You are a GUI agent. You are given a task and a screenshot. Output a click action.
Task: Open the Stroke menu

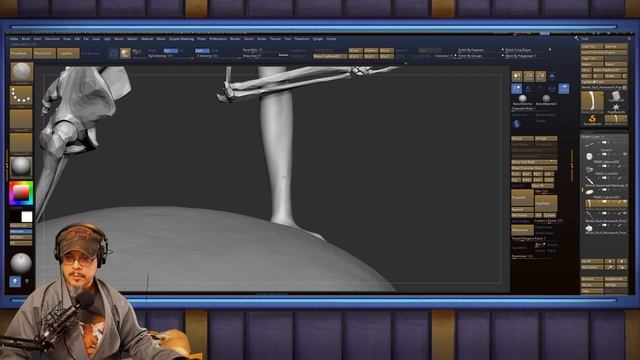click(x=262, y=39)
